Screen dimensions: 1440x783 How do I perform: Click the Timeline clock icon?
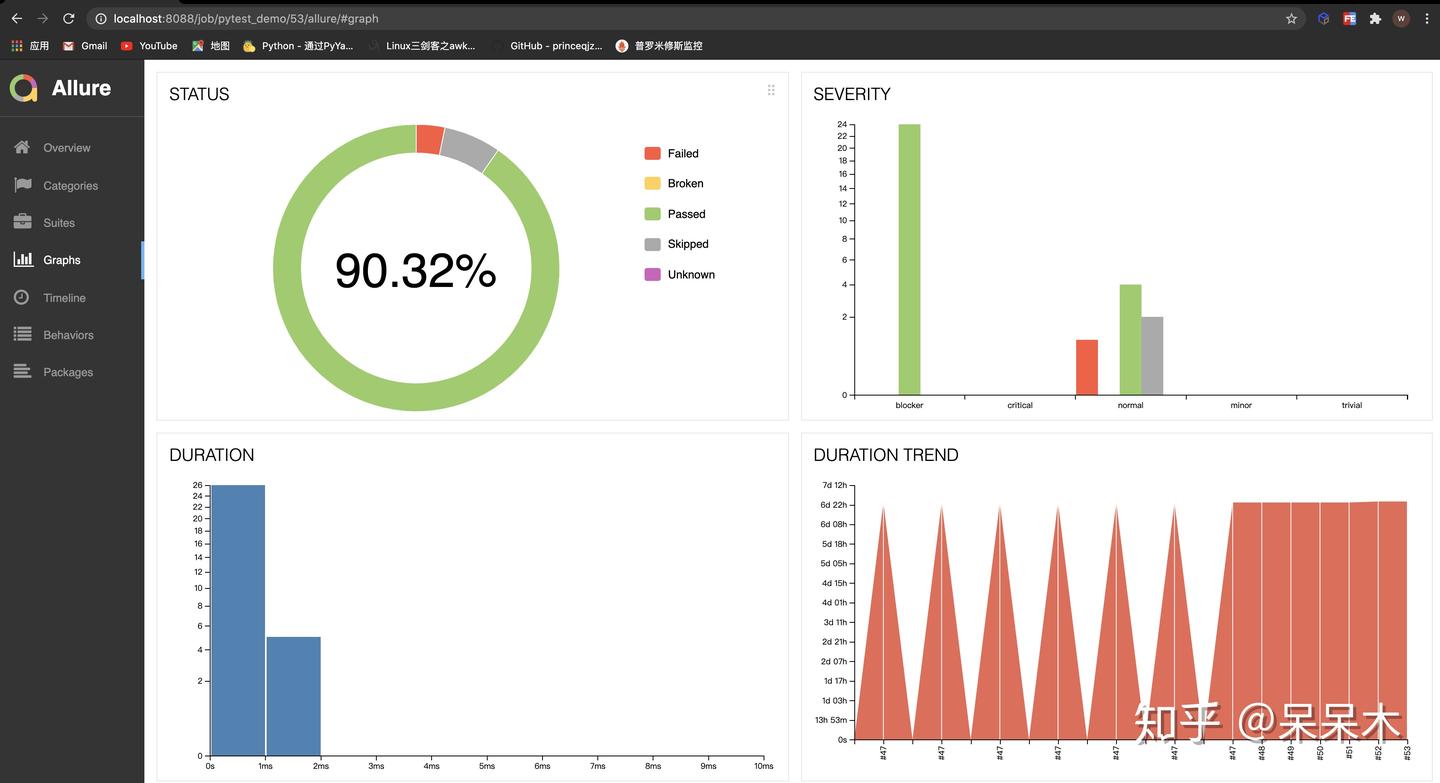[22, 297]
